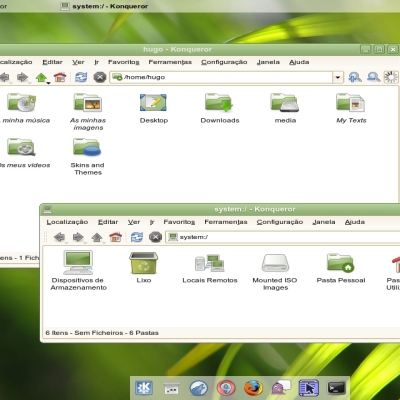Click the blue globe browser icon in dock
The image size is (400, 400).
199,388
